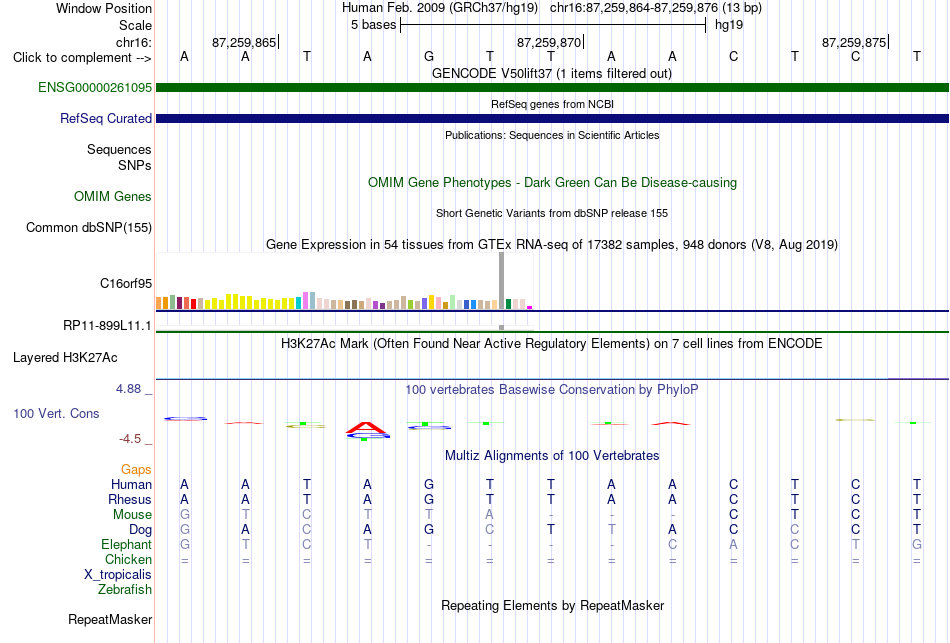Select the RepeatMasker track label
This screenshot has width=950, height=643.
click(110, 619)
